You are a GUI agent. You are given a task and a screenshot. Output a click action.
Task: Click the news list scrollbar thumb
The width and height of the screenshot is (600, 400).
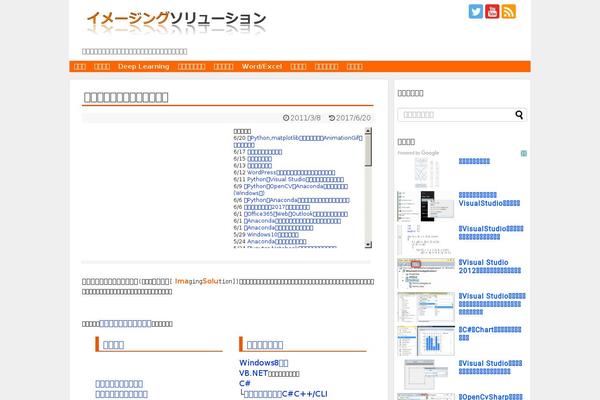point(368,150)
